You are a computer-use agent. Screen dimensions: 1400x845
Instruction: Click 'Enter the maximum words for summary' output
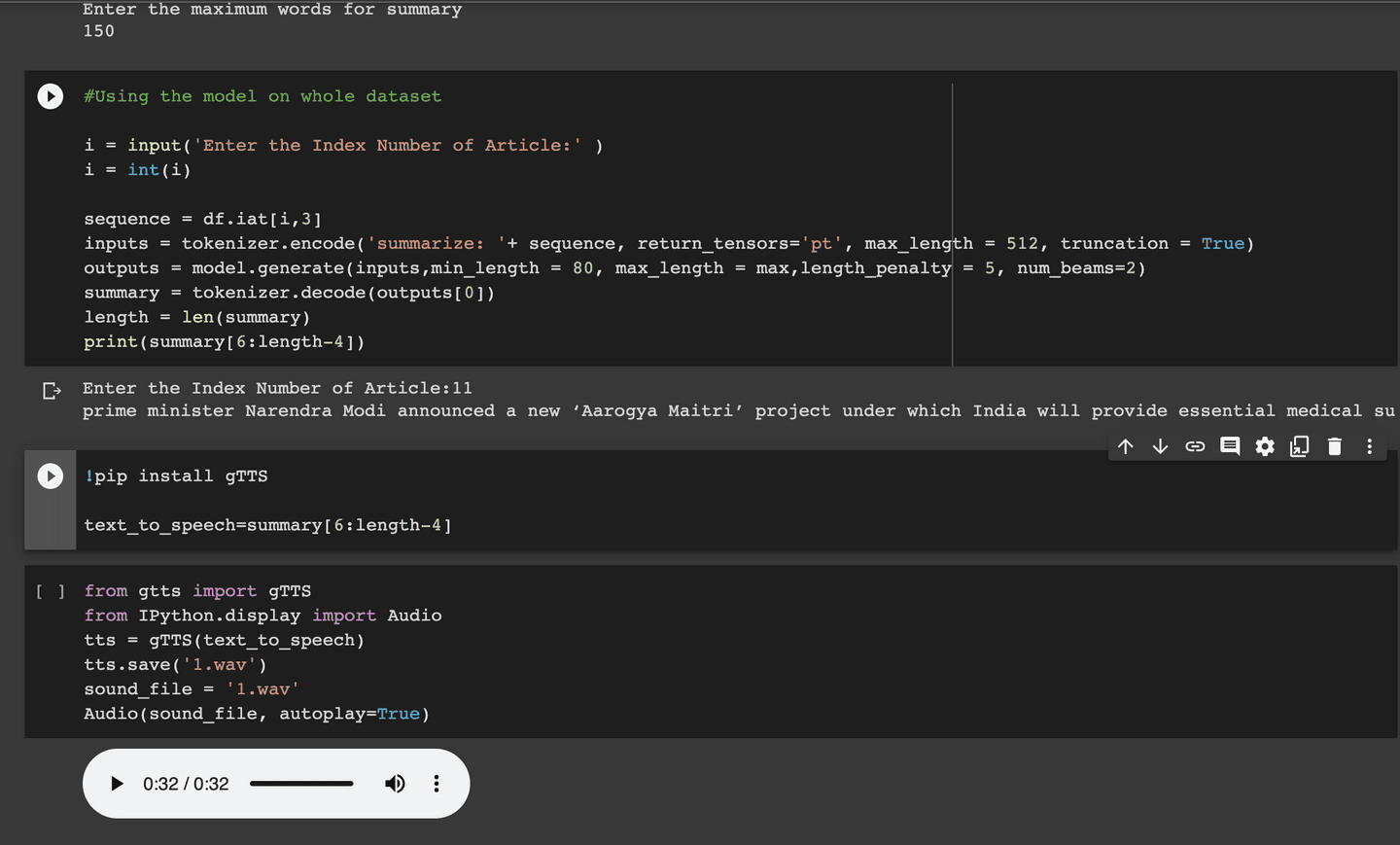[x=272, y=10]
